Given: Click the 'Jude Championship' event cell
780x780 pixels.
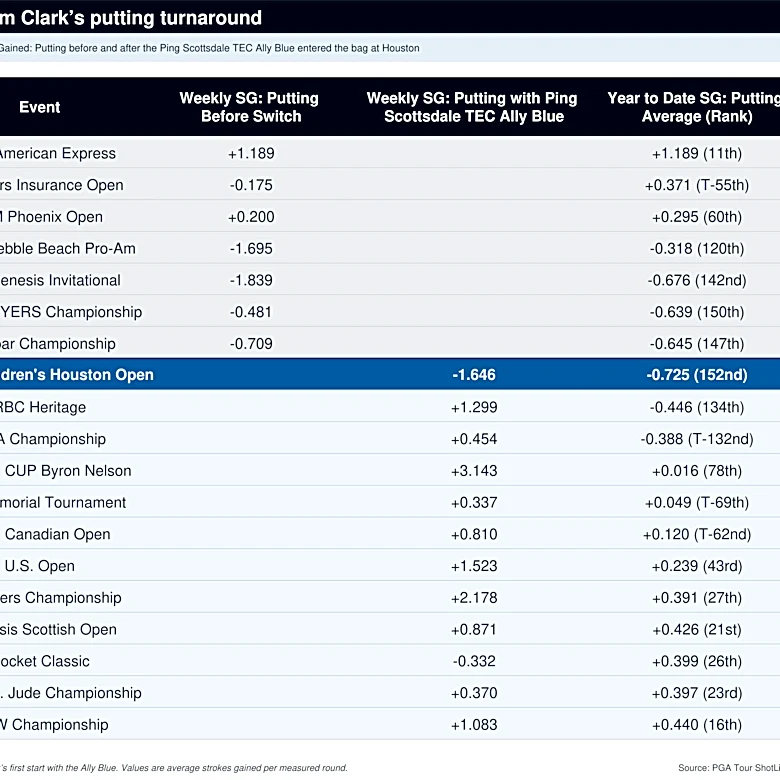Looking at the screenshot, I should (x=71, y=694).
